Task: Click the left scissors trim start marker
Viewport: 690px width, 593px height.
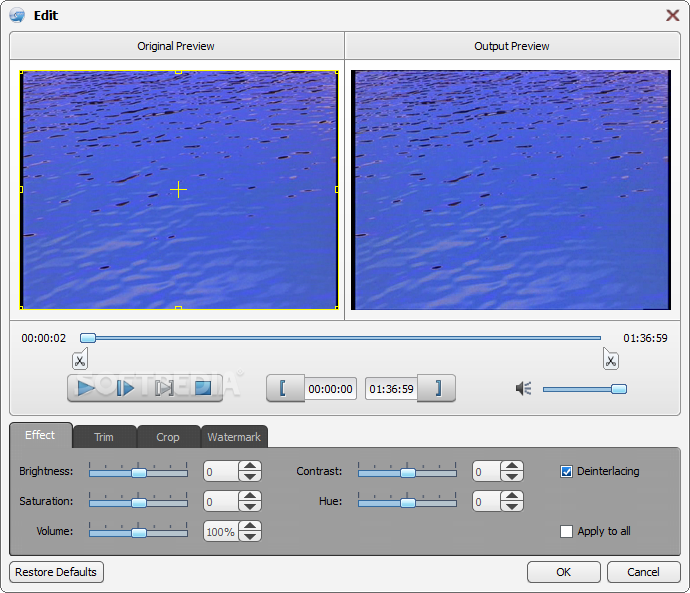Action: [80, 359]
